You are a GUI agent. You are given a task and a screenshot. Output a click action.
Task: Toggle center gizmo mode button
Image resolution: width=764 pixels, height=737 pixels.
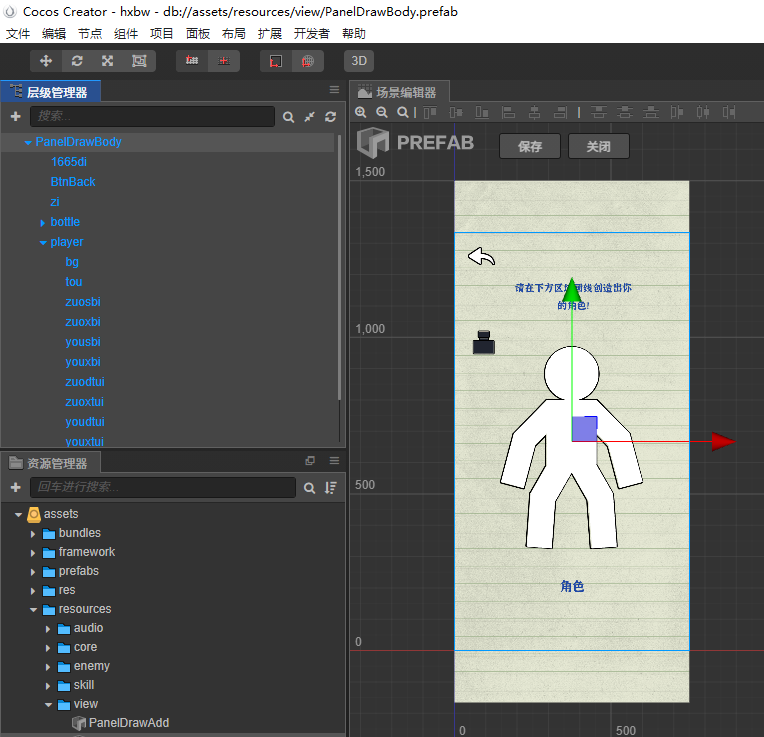[x=224, y=61]
